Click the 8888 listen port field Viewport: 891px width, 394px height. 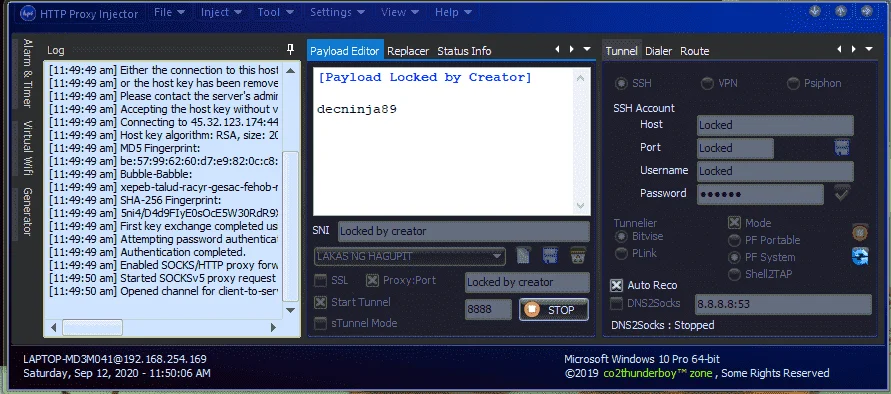[488, 310]
